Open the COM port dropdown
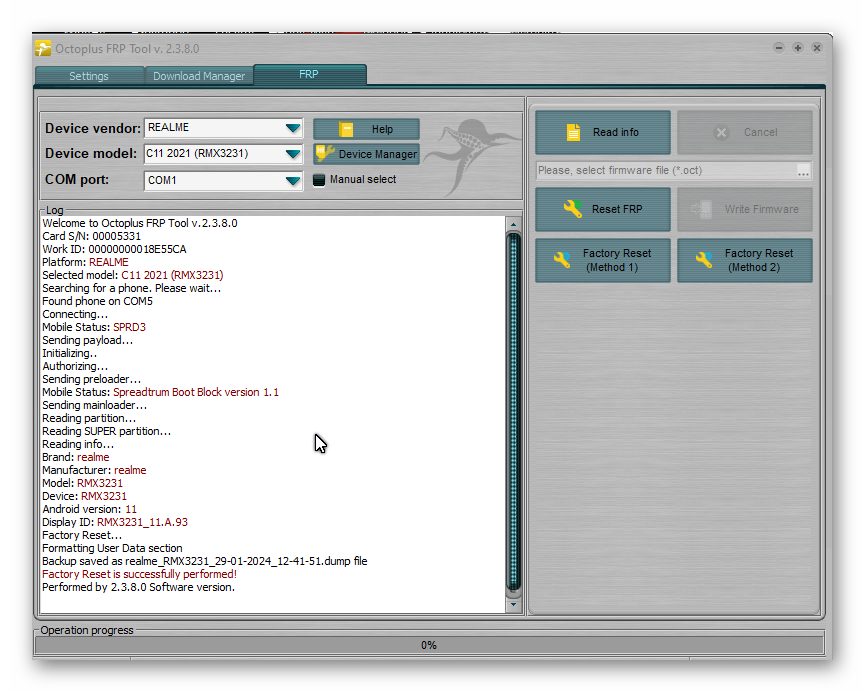865x692 pixels. 292,181
